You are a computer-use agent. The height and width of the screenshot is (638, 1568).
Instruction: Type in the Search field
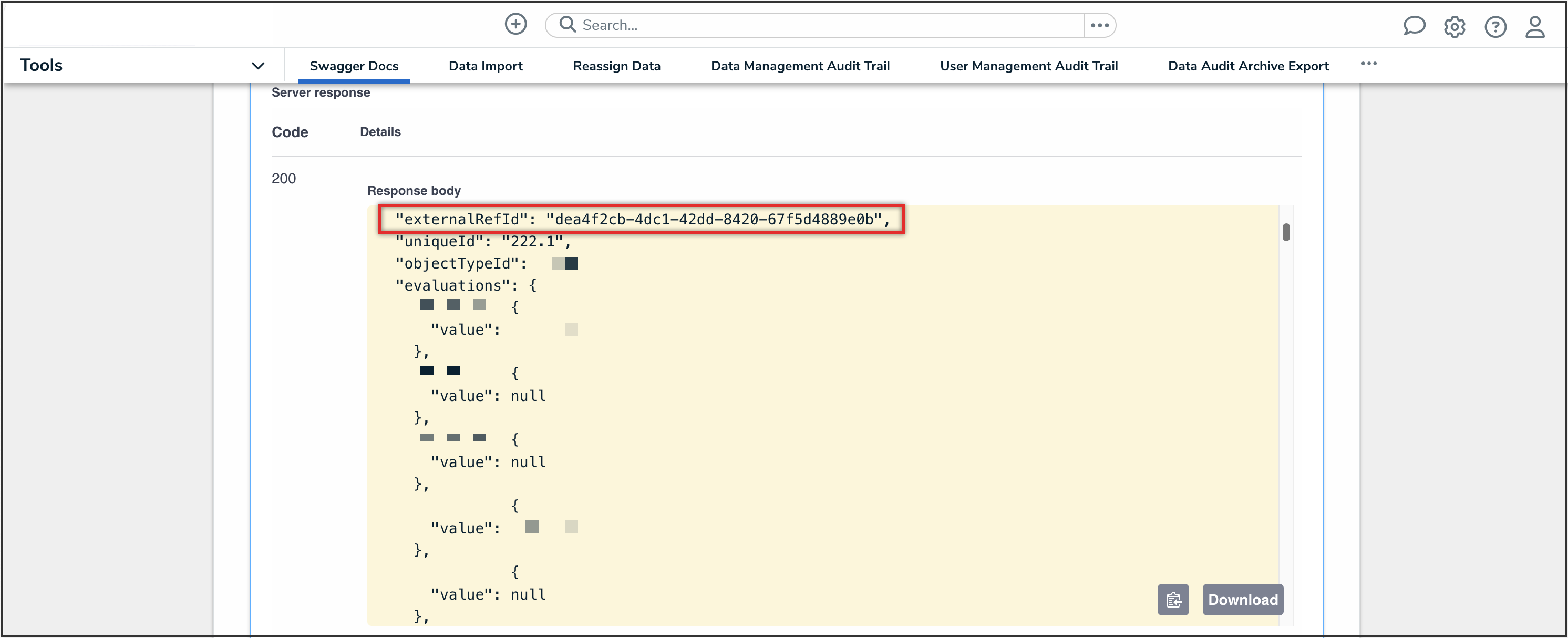[828, 25]
